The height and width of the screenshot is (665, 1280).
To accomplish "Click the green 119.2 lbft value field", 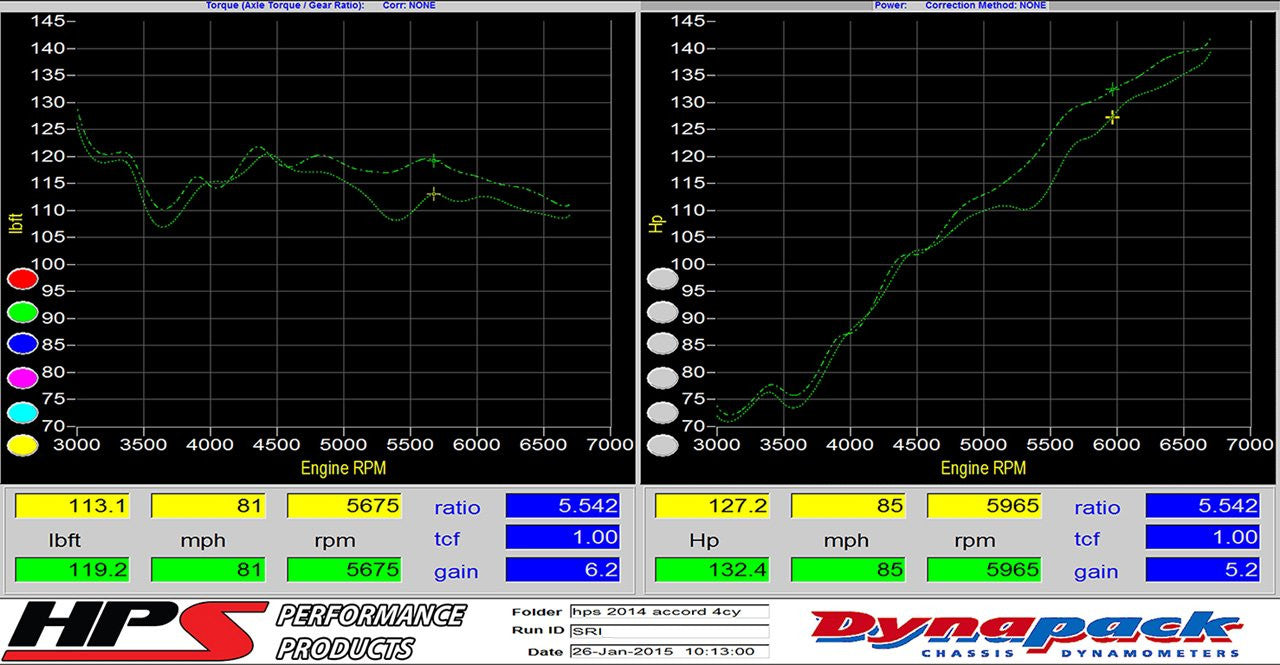I will click(x=72, y=570).
